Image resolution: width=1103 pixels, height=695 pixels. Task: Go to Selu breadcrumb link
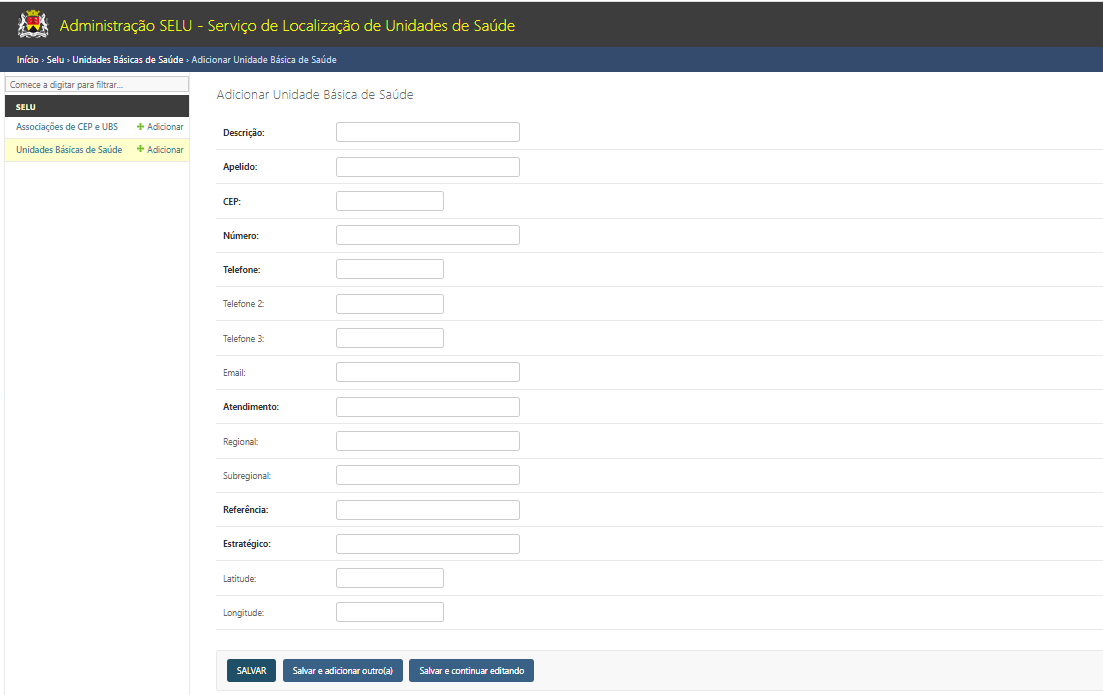pyautogui.click(x=55, y=60)
